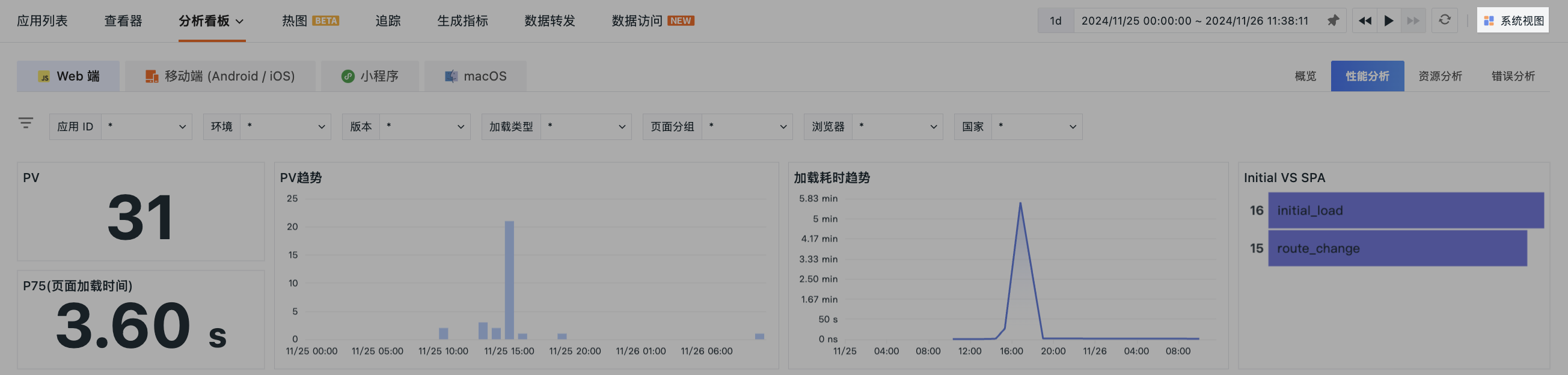
Task: Select the Web 端 platform tab
Action: (68, 76)
